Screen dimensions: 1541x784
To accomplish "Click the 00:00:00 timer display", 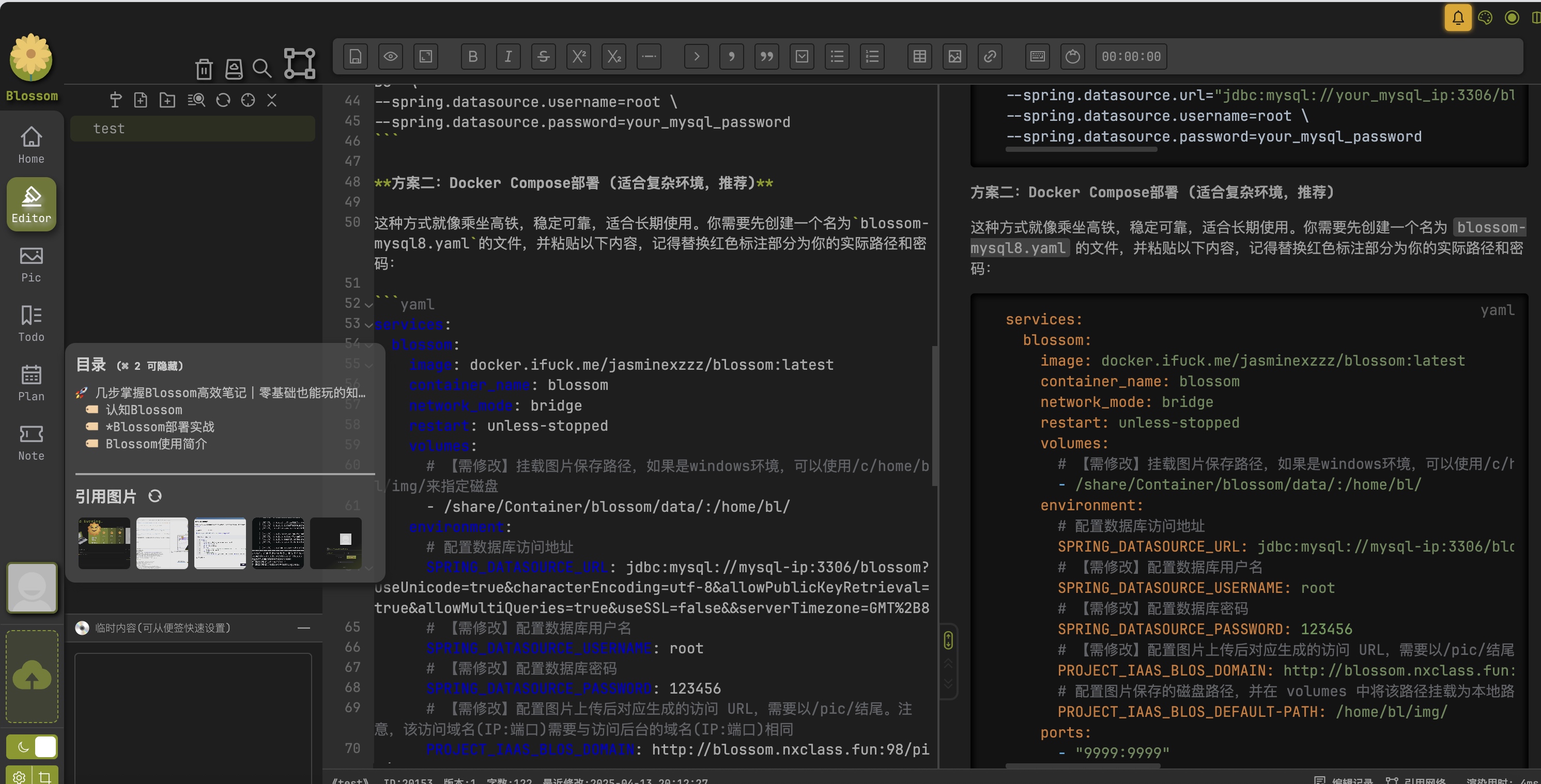I will tap(1131, 56).
